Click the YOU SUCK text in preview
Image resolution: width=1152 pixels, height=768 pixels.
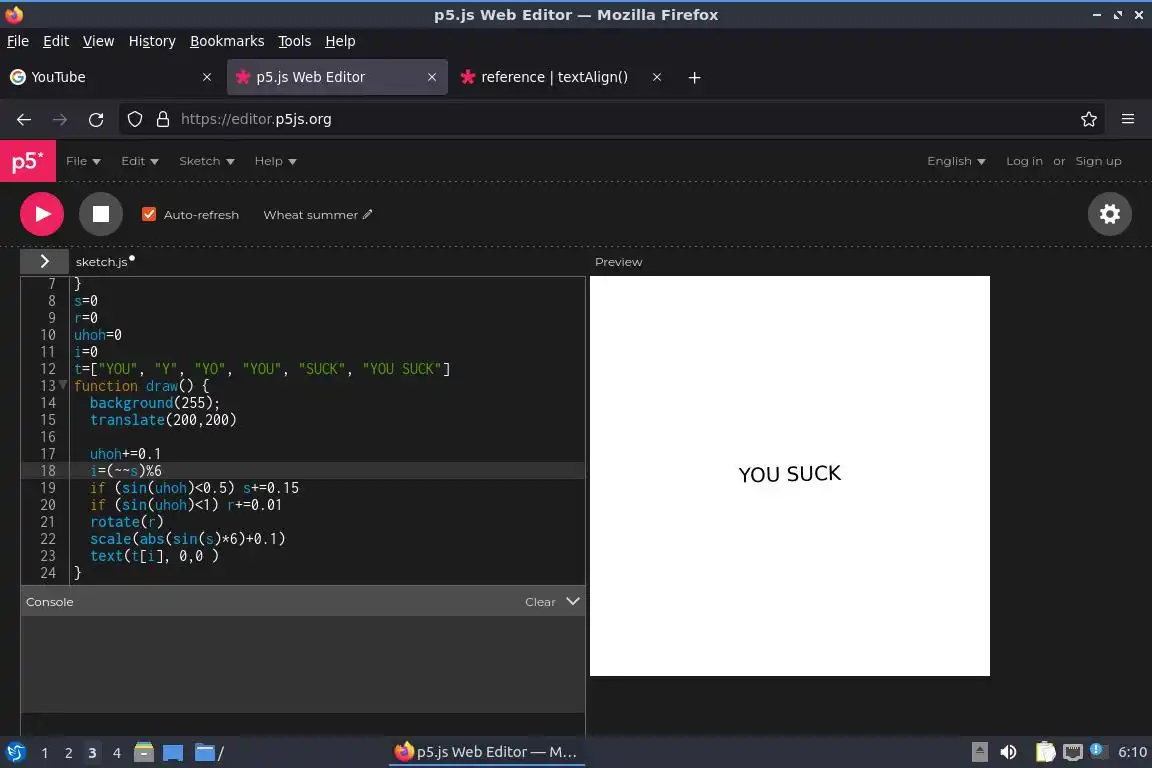pyautogui.click(x=790, y=474)
